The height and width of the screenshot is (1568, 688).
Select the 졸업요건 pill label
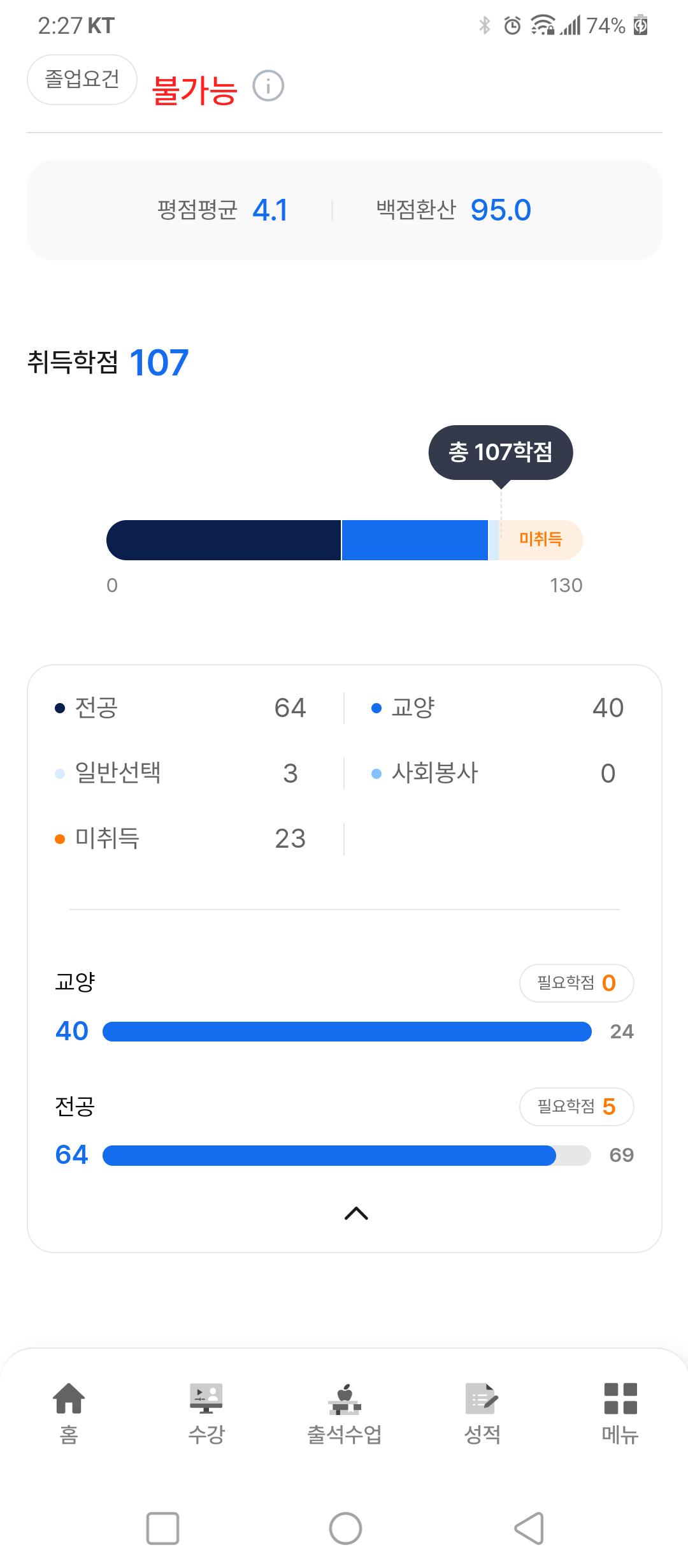click(82, 80)
